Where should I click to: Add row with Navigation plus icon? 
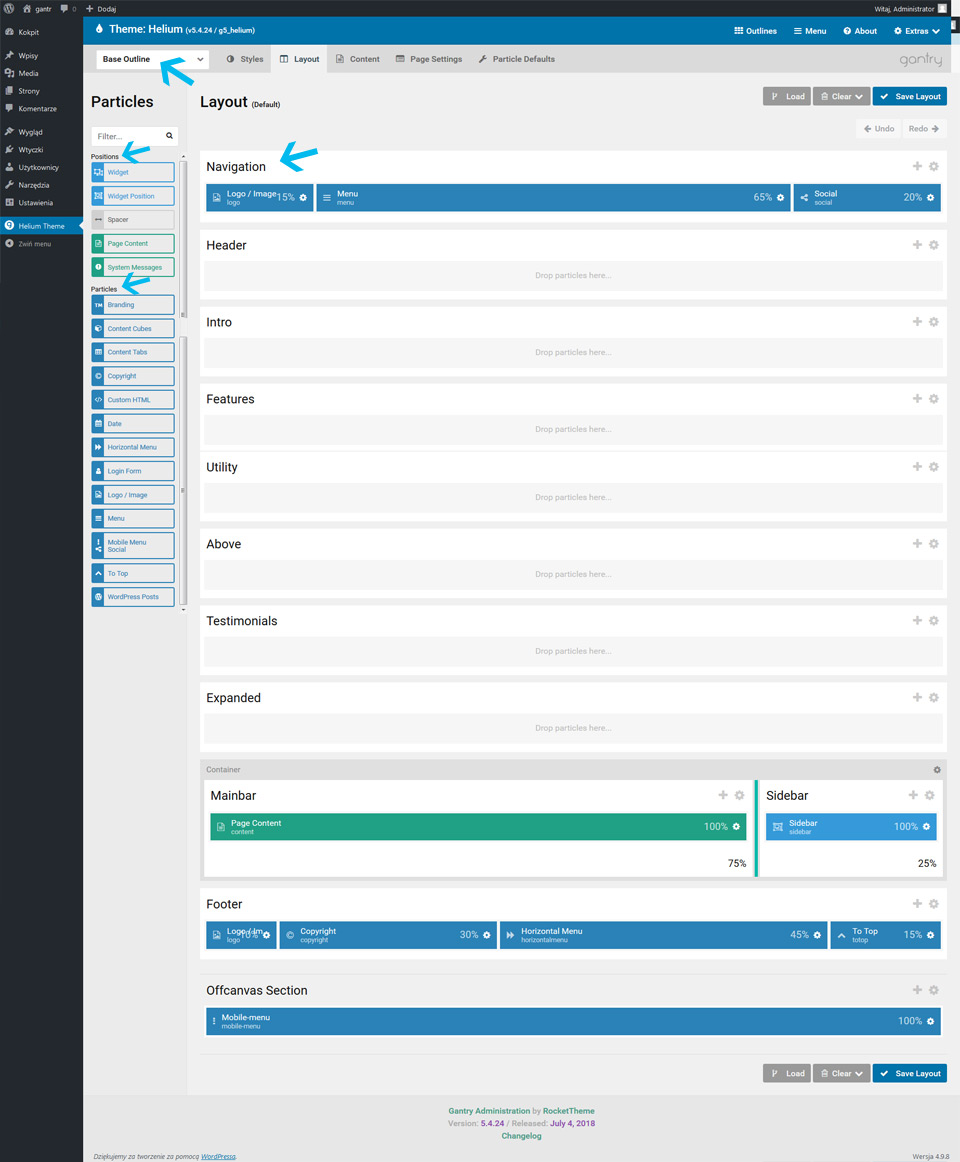pos(917,167)
